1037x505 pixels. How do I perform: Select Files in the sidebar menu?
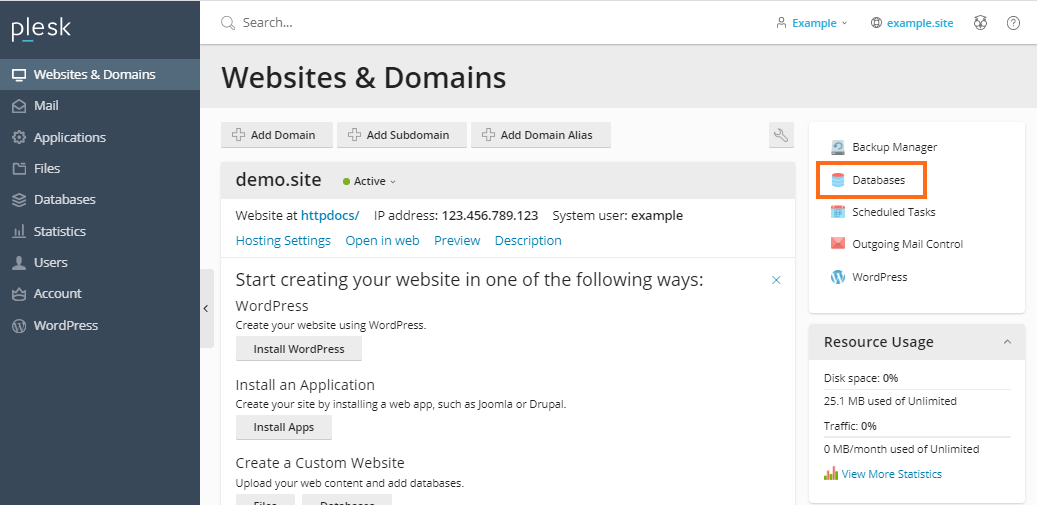click(47, 168)
